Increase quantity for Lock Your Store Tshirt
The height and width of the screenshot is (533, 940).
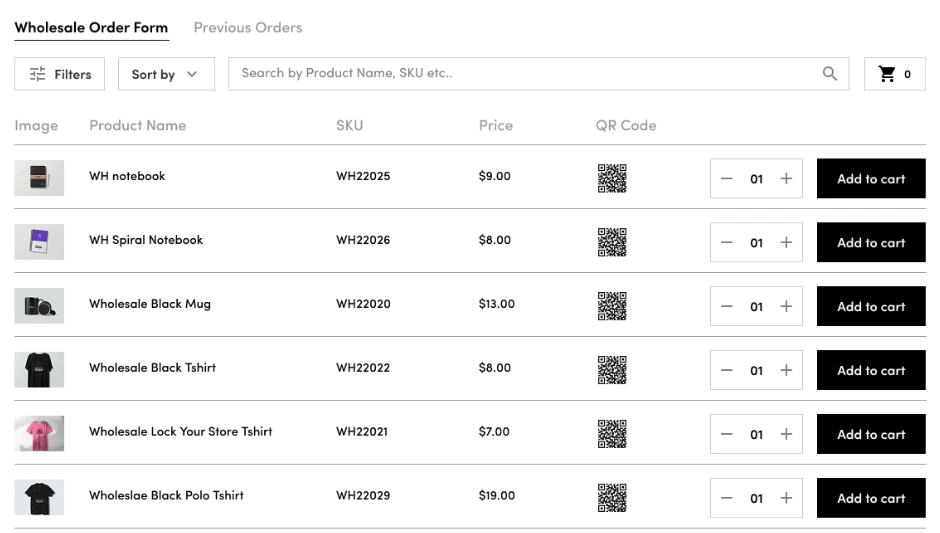point(786,434)
